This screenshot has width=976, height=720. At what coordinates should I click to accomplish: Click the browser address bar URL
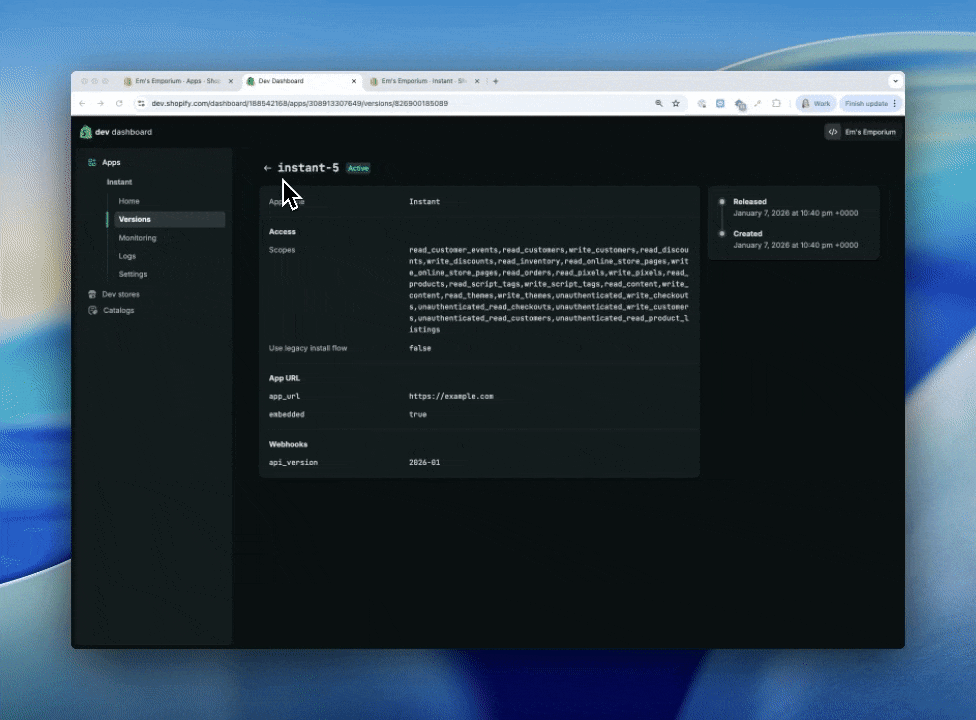pyautogui.click(x=300, y=103)
